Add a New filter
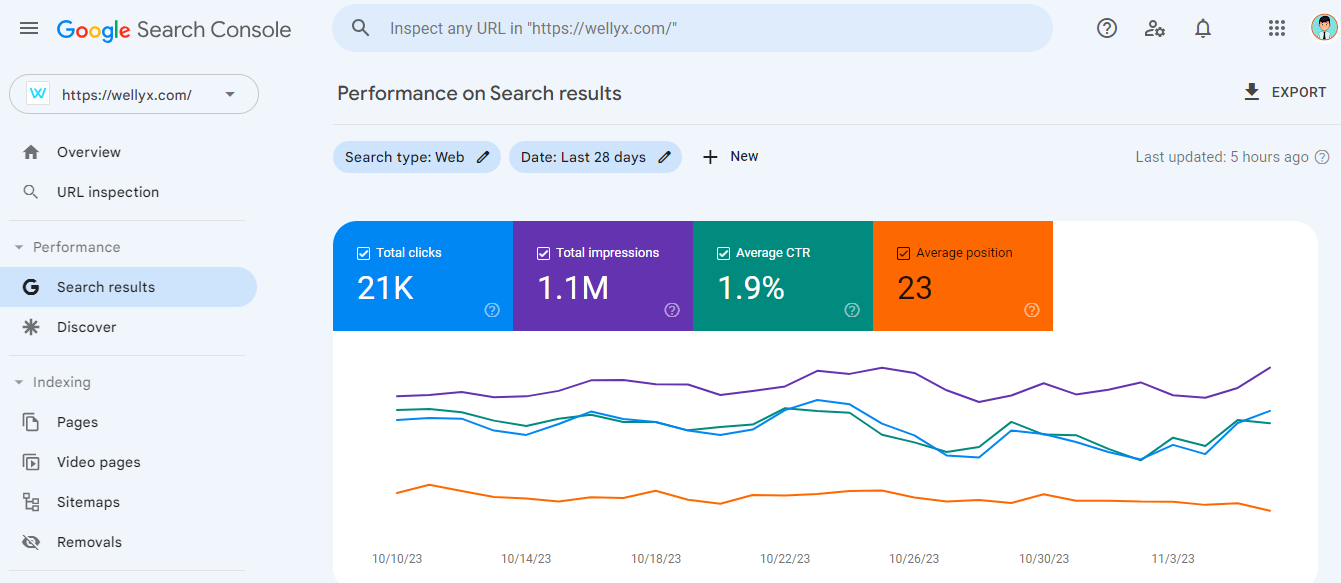The height and width of the screenshot is (583, 1341). (731, 157)
